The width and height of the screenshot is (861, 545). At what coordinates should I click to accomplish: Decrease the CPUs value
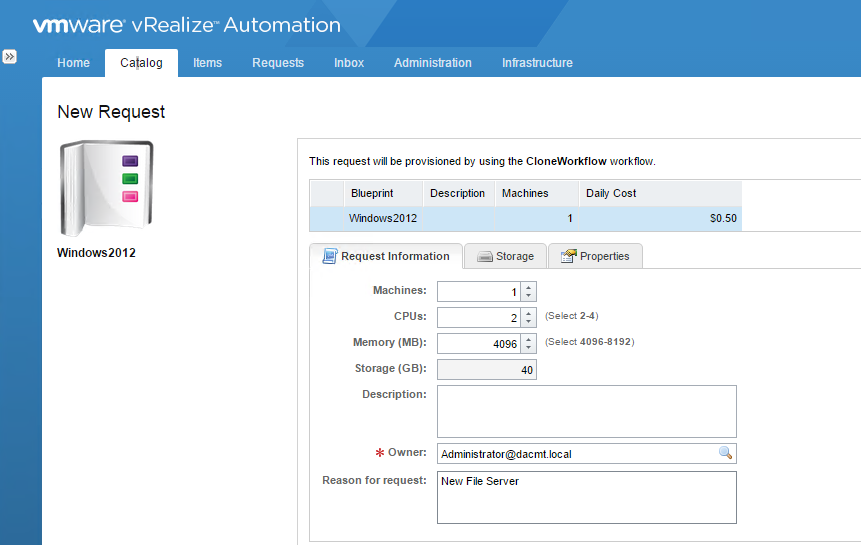tap(528, 322)
